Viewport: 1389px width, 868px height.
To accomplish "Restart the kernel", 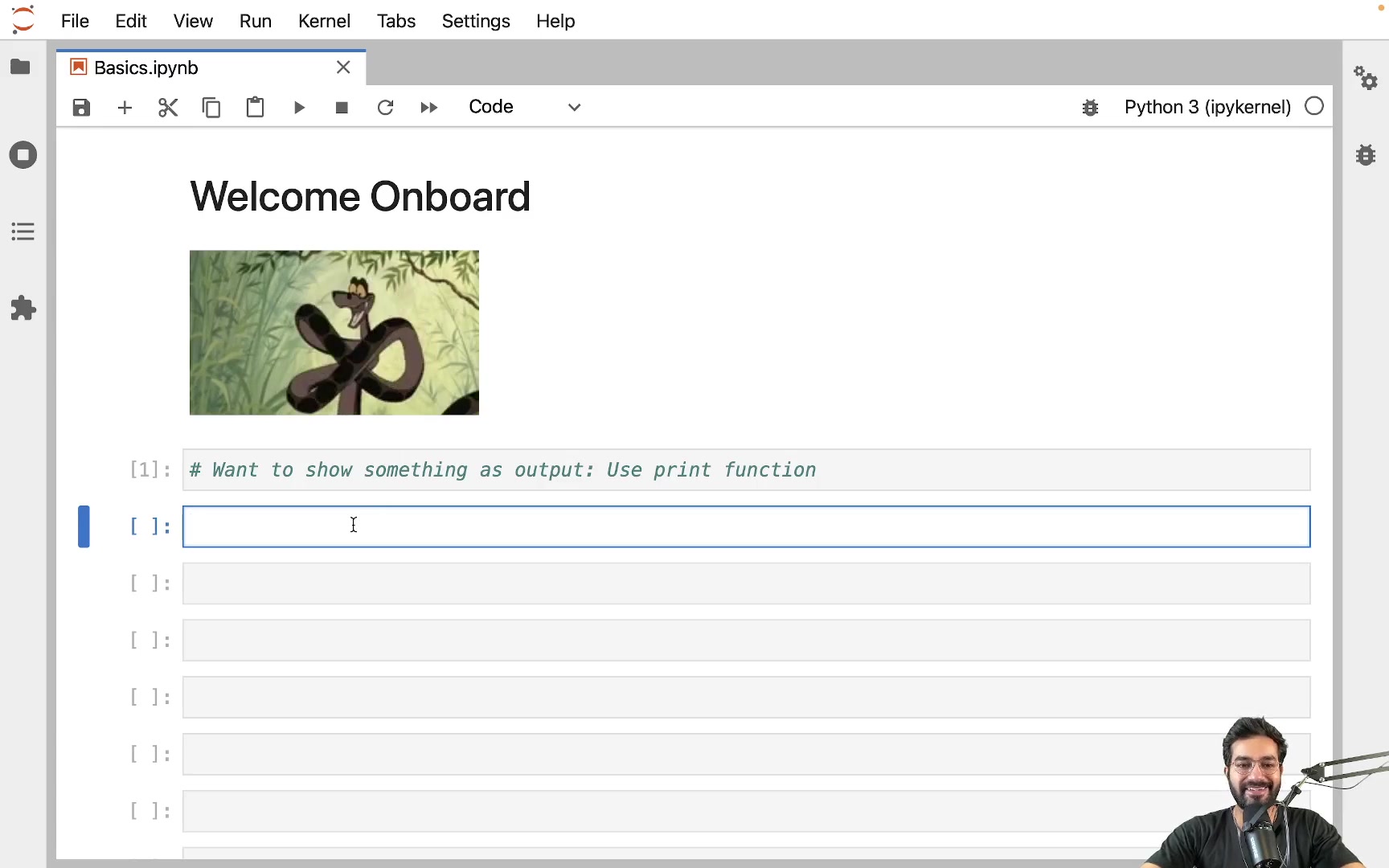I will tap(385, 107).
